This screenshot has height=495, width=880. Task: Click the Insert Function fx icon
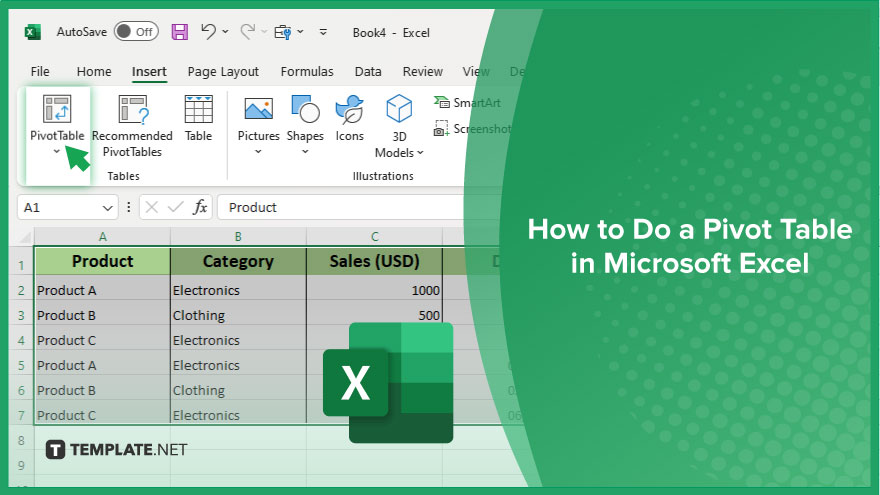click(x=200, y=208)
